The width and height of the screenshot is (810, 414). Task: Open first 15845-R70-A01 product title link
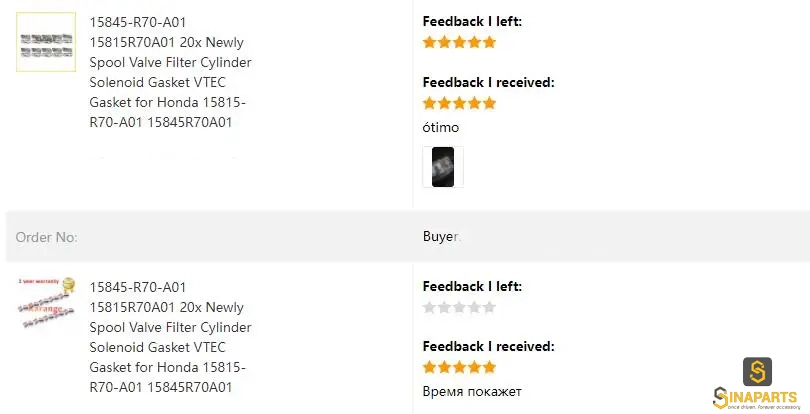[170, 72]
